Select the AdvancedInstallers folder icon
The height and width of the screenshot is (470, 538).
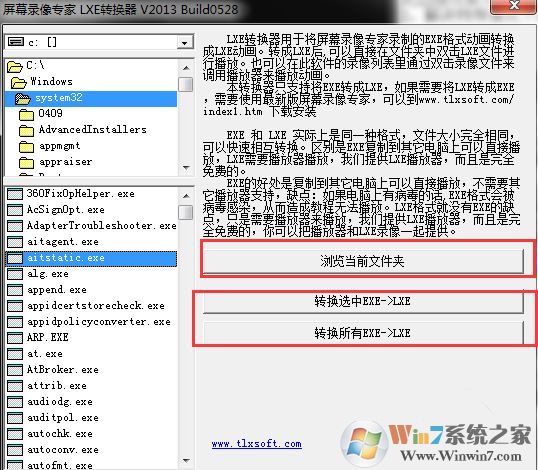click(26, 130)
